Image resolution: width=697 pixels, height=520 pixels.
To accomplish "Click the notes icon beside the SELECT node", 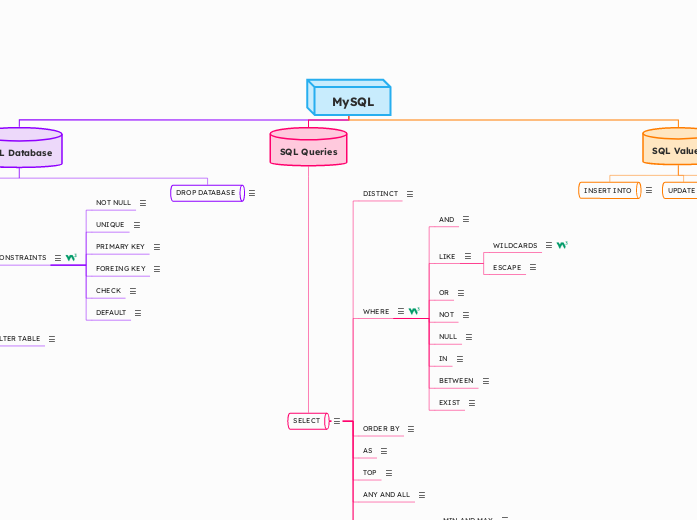I will 337,421.
